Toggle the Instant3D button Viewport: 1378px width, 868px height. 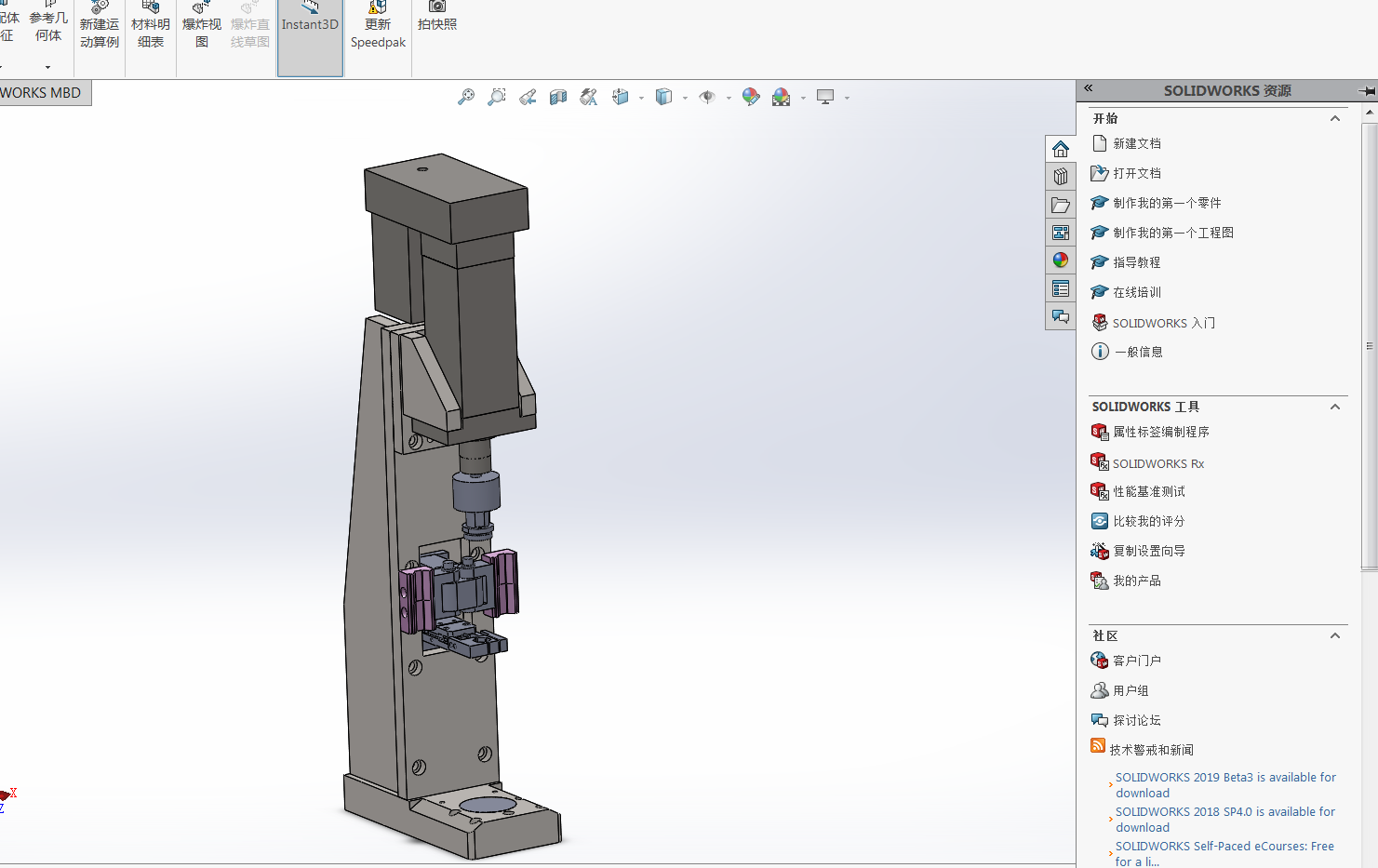pyautogui.click(x=310, y=37)
